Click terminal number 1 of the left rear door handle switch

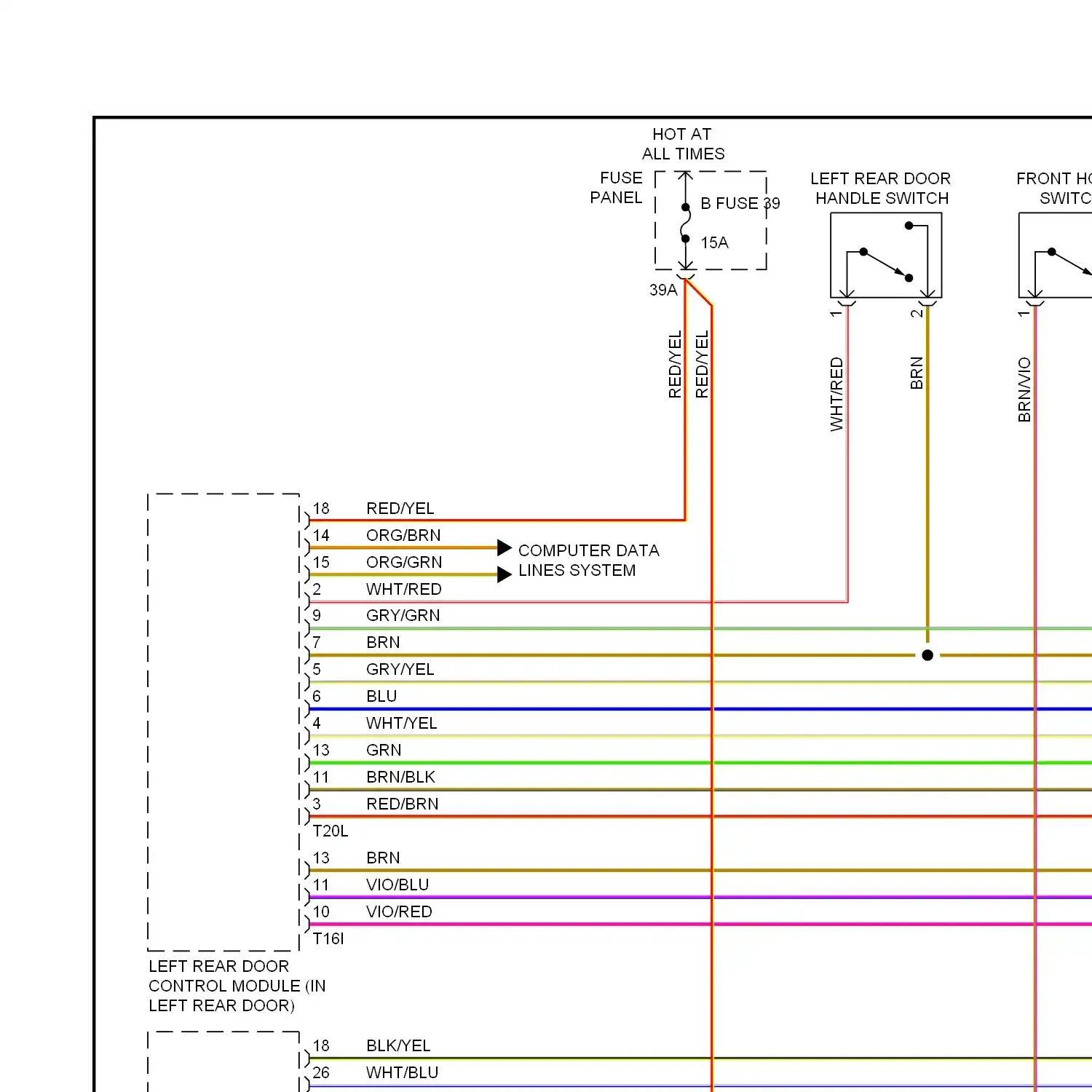[836, 313]
